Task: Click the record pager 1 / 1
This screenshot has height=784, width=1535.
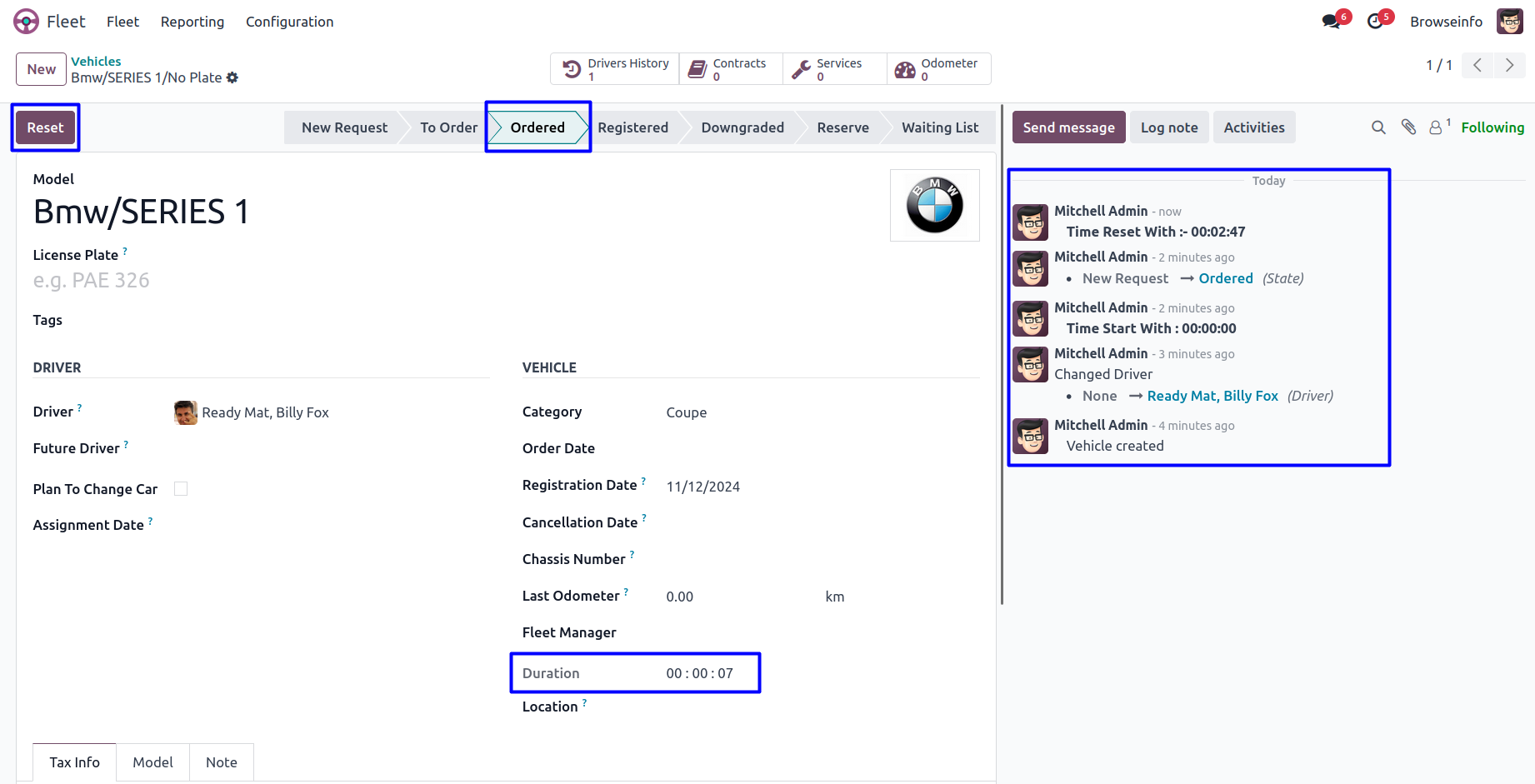Action: click(1439, 65)
